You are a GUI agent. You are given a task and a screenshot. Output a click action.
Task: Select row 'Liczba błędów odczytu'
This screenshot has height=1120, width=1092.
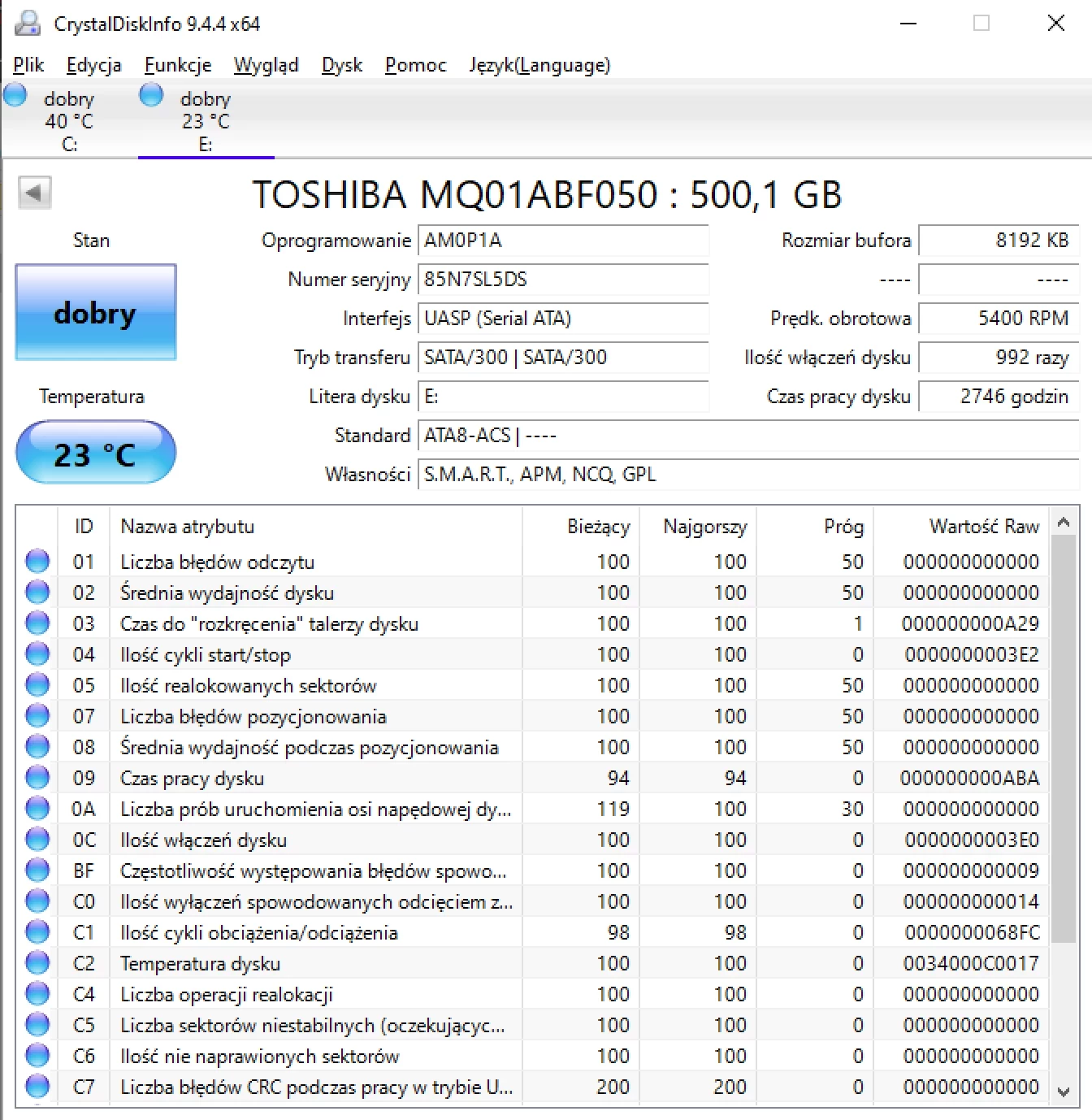[533, 562]
